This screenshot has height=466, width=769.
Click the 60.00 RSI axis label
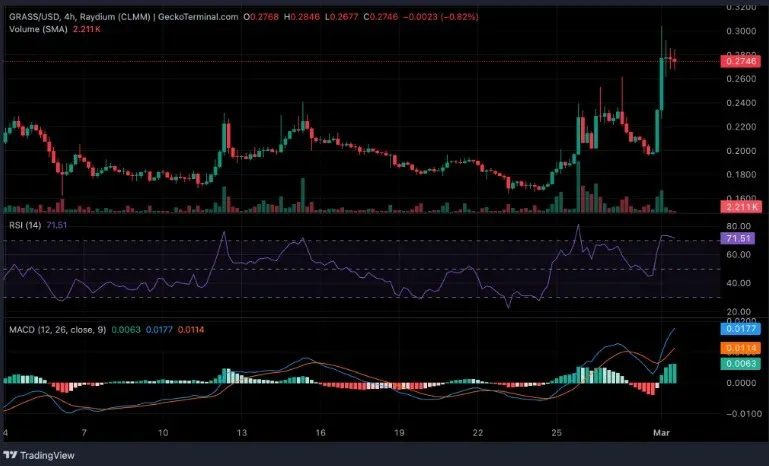[x=739, y=255]
